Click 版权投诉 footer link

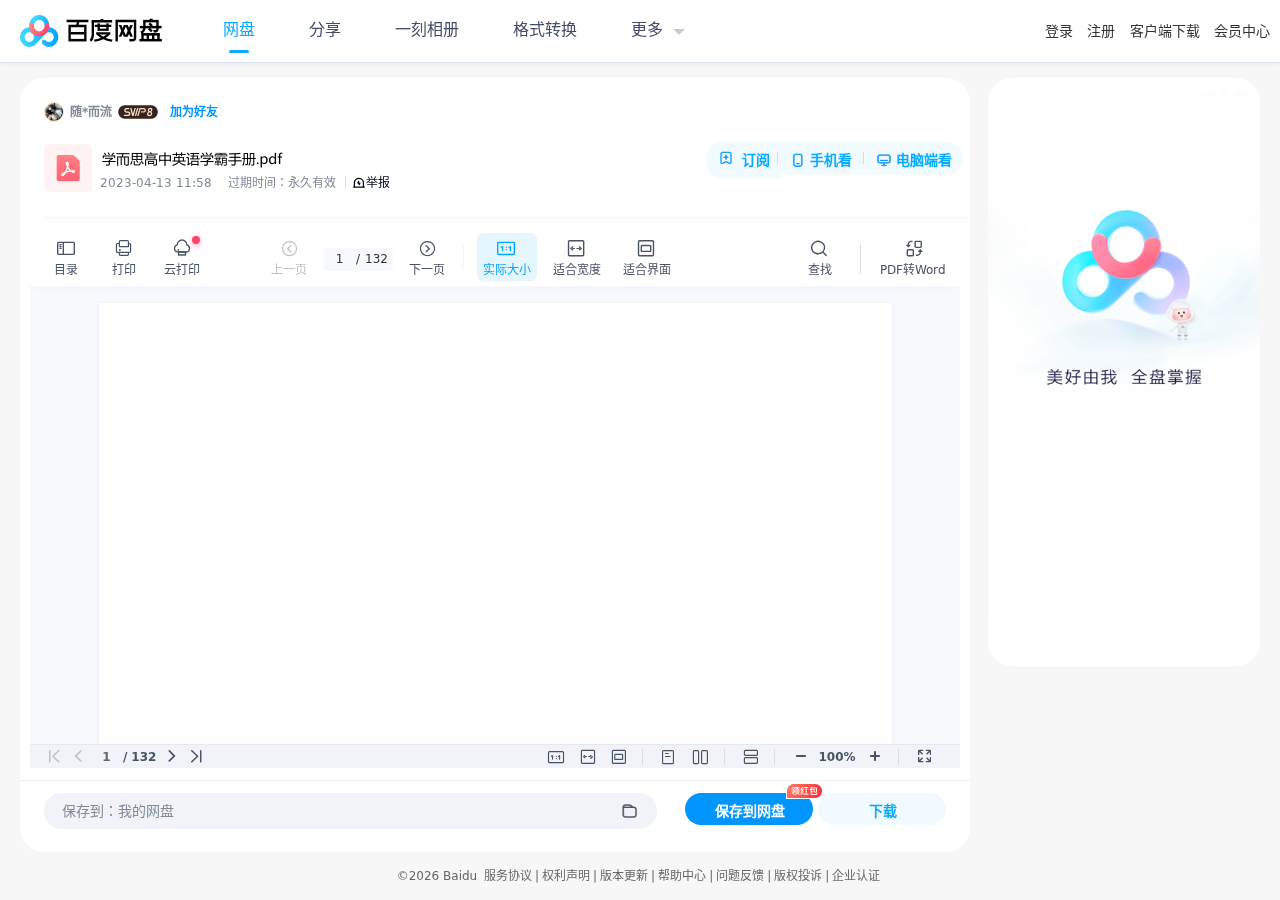[798, 876]
